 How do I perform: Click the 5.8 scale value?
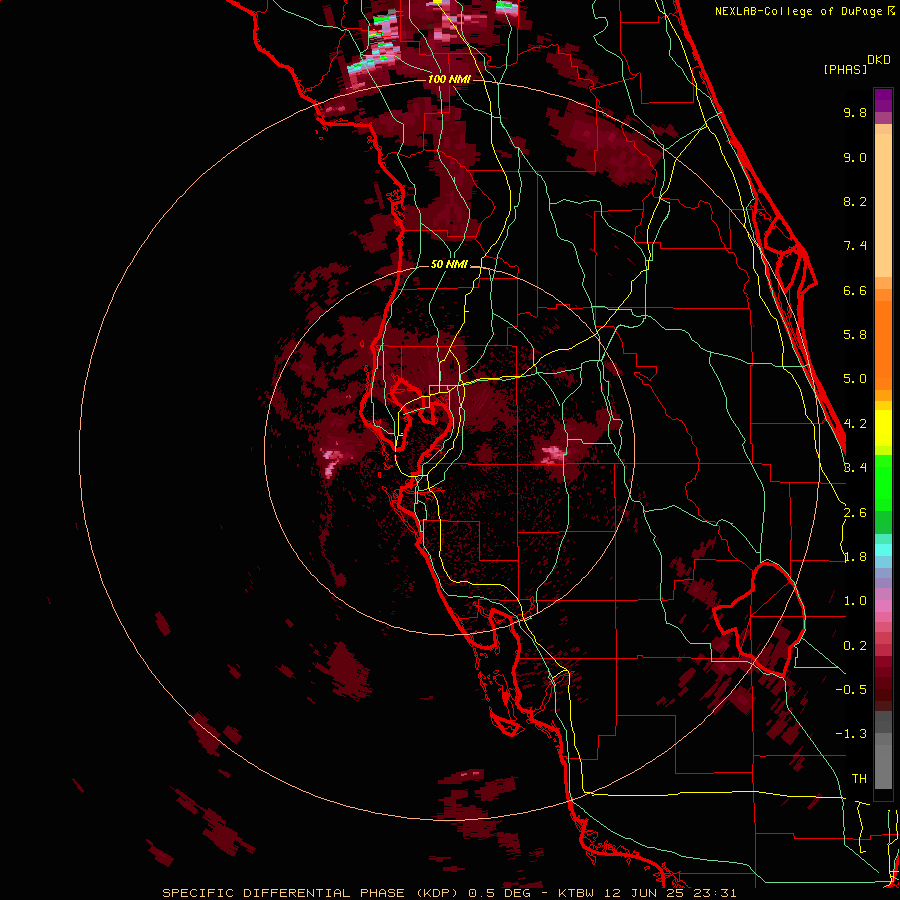coord(855,335)
